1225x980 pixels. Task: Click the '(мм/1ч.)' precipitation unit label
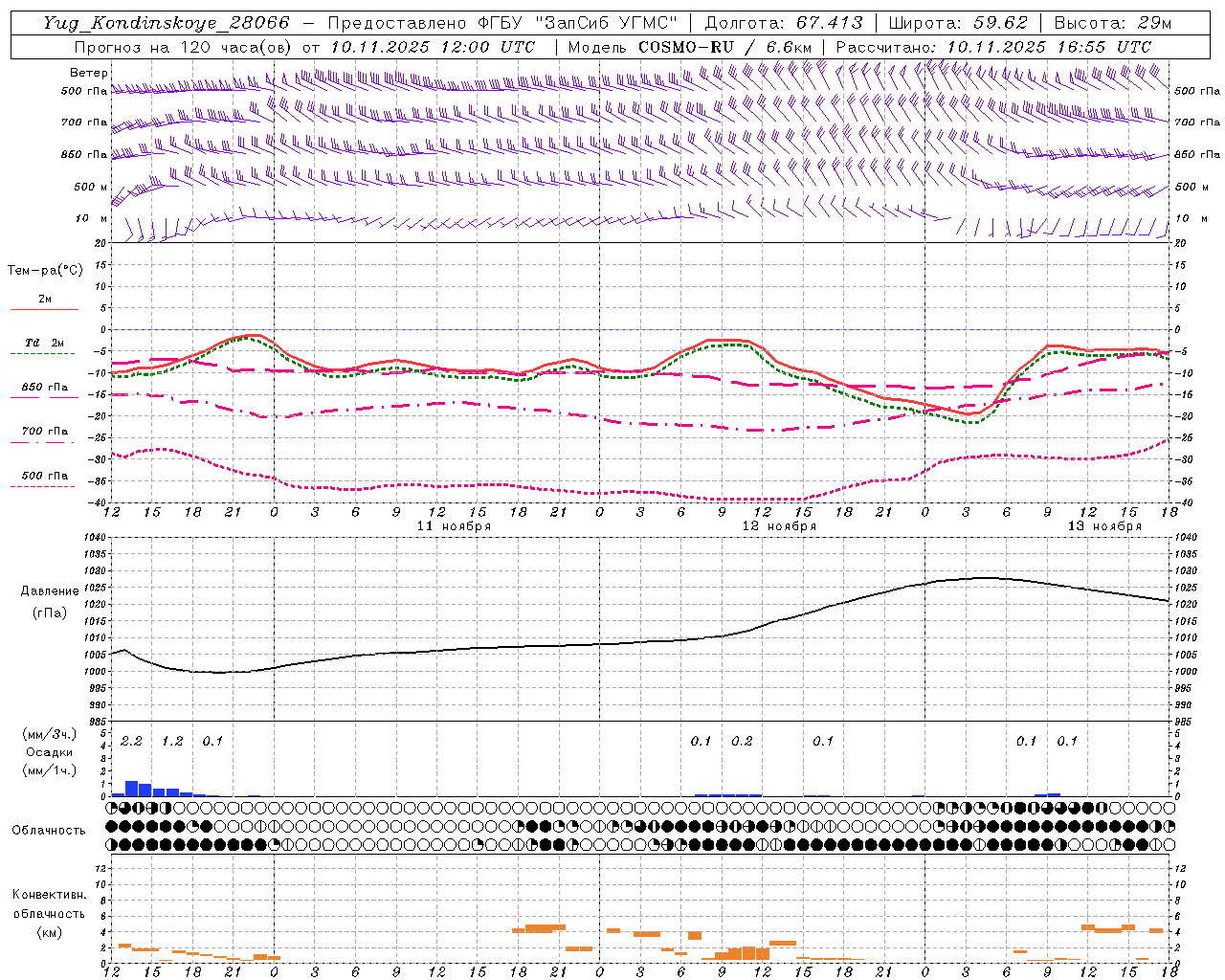(49, 770)
